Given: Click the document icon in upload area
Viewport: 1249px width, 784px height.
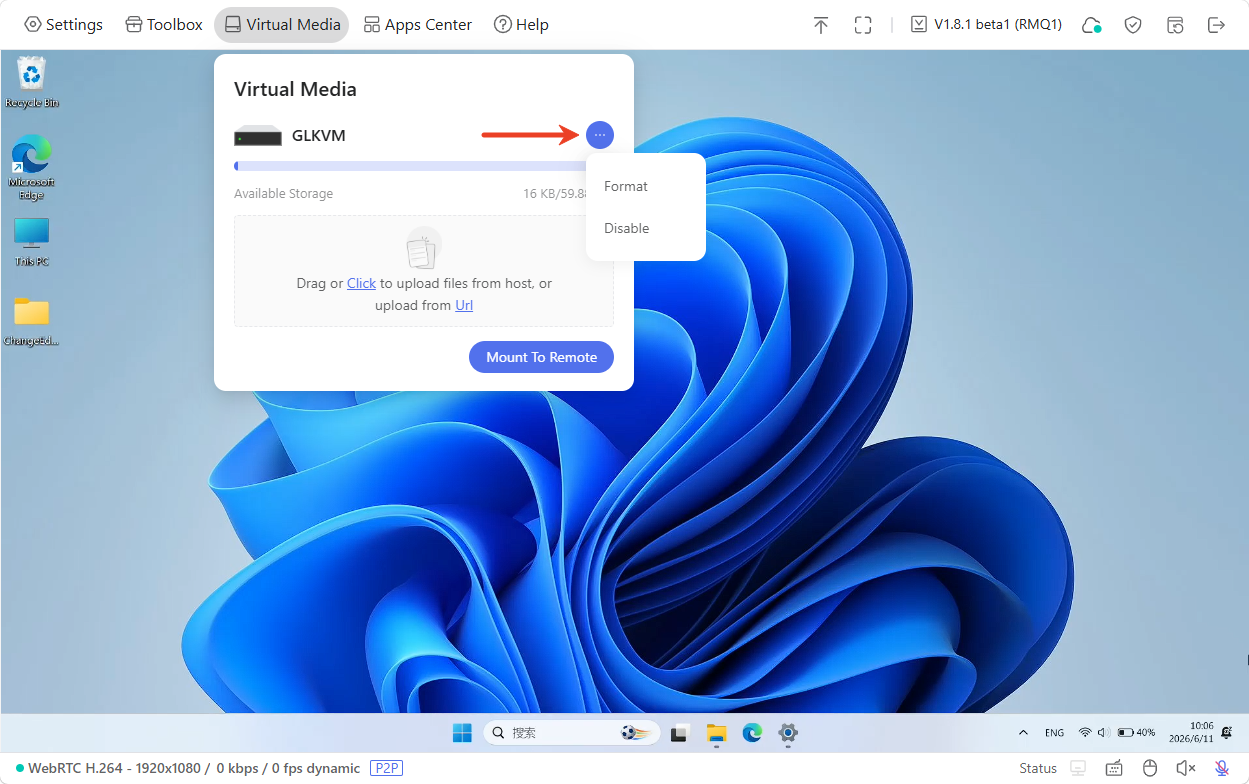Looking at the screenshot, I should (x=423, y=249).
